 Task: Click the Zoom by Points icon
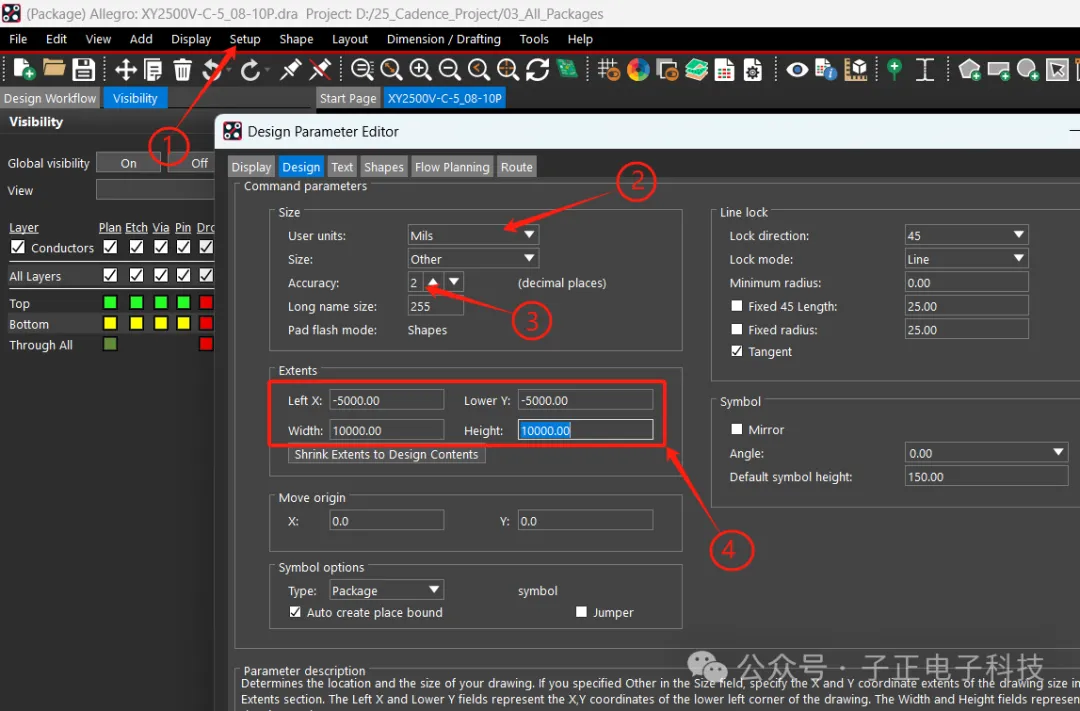click(x=362, y=70)
